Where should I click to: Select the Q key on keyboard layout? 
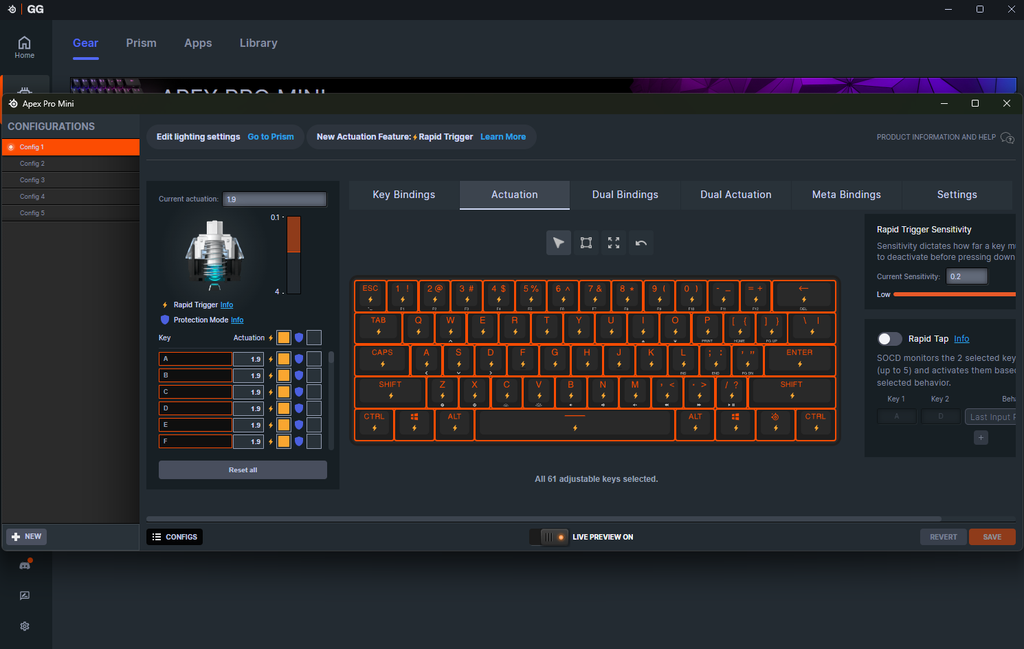(418, 328)
